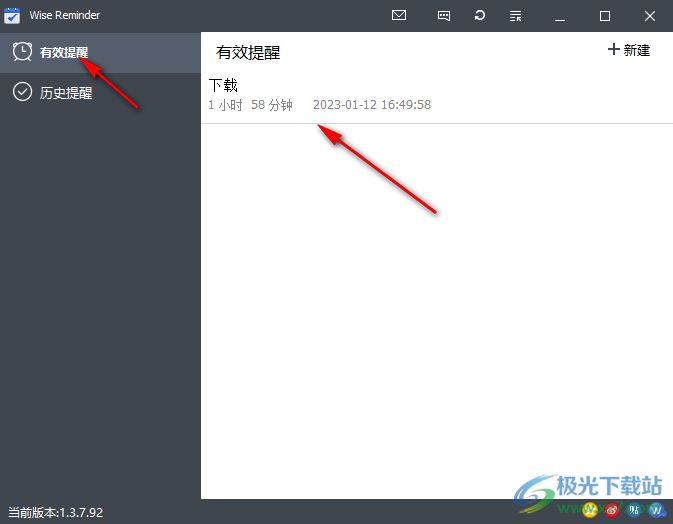Click the 当前版本:1.3.7.92 version label
This screenshot has width=673, height=524.
[55, 512]
